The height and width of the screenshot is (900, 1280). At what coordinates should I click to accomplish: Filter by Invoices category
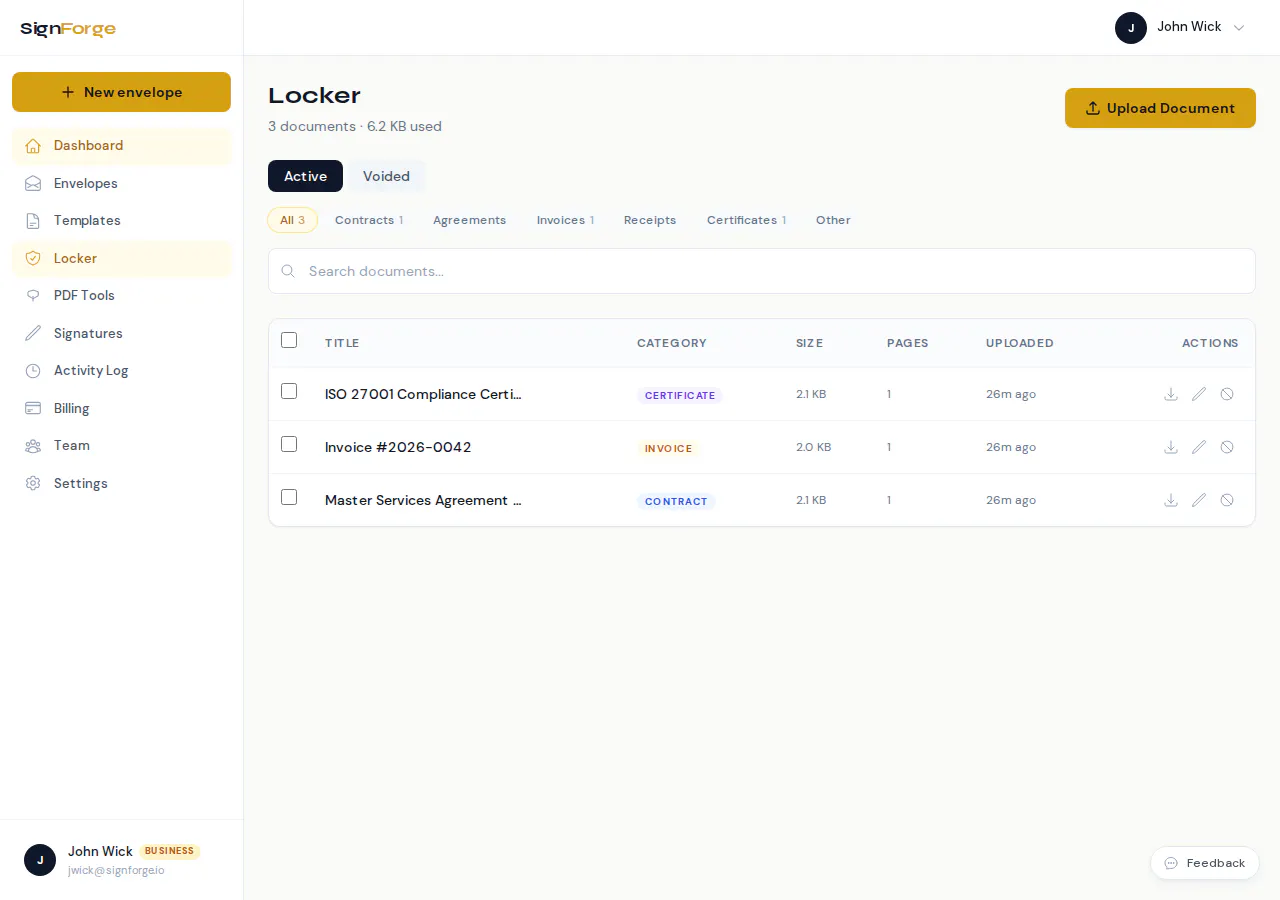coord(565,220)
